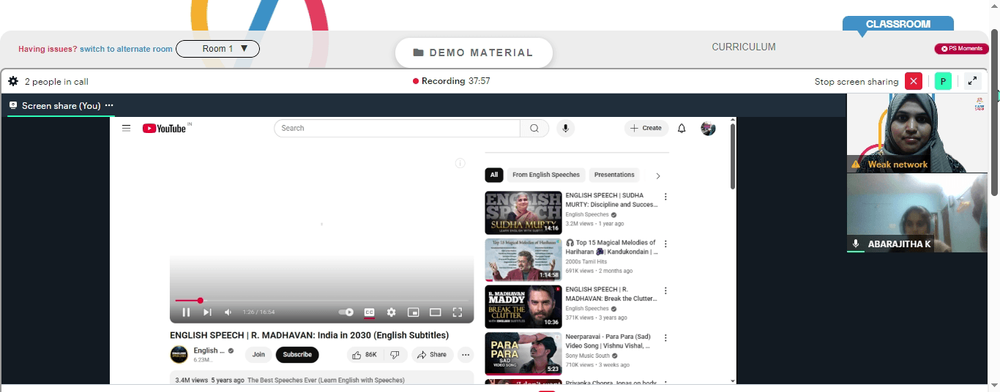Toggle theater mode in player

[x=435, y=312]
